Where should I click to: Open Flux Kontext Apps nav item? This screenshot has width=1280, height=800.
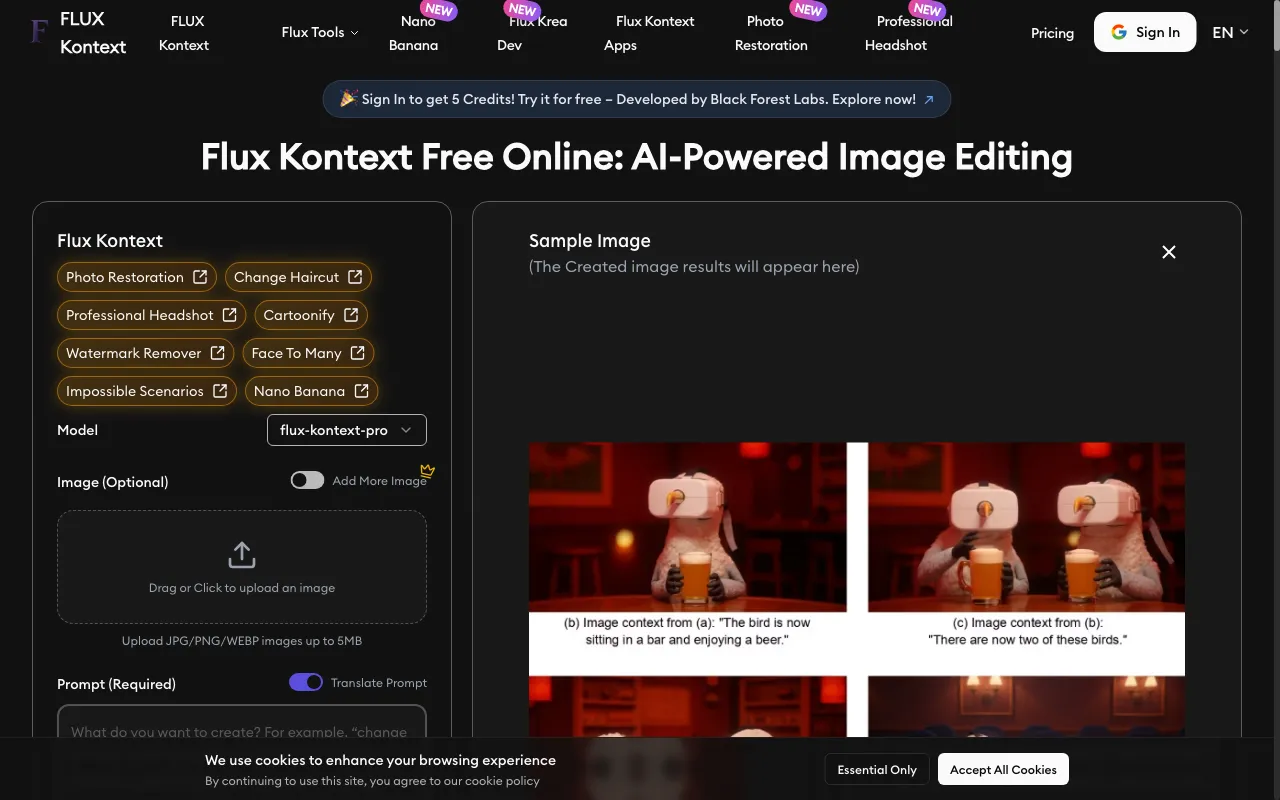649,33
